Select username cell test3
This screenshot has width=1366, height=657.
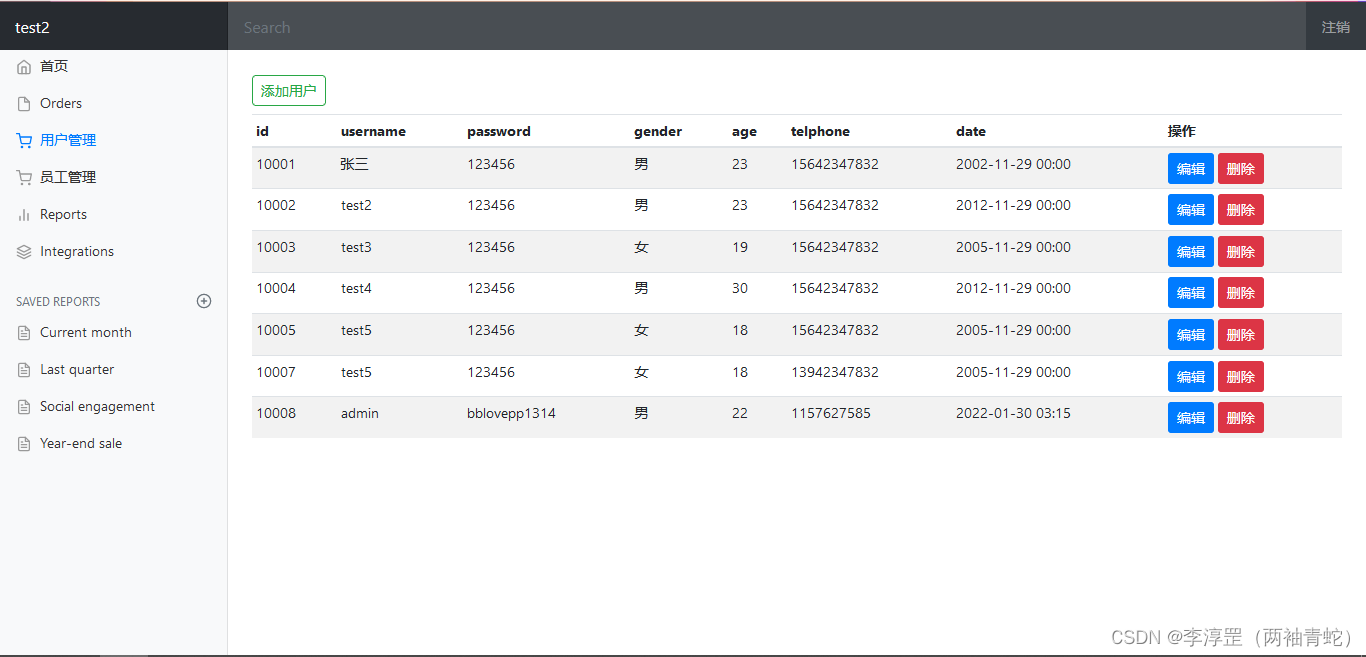(x=356, y=247)
